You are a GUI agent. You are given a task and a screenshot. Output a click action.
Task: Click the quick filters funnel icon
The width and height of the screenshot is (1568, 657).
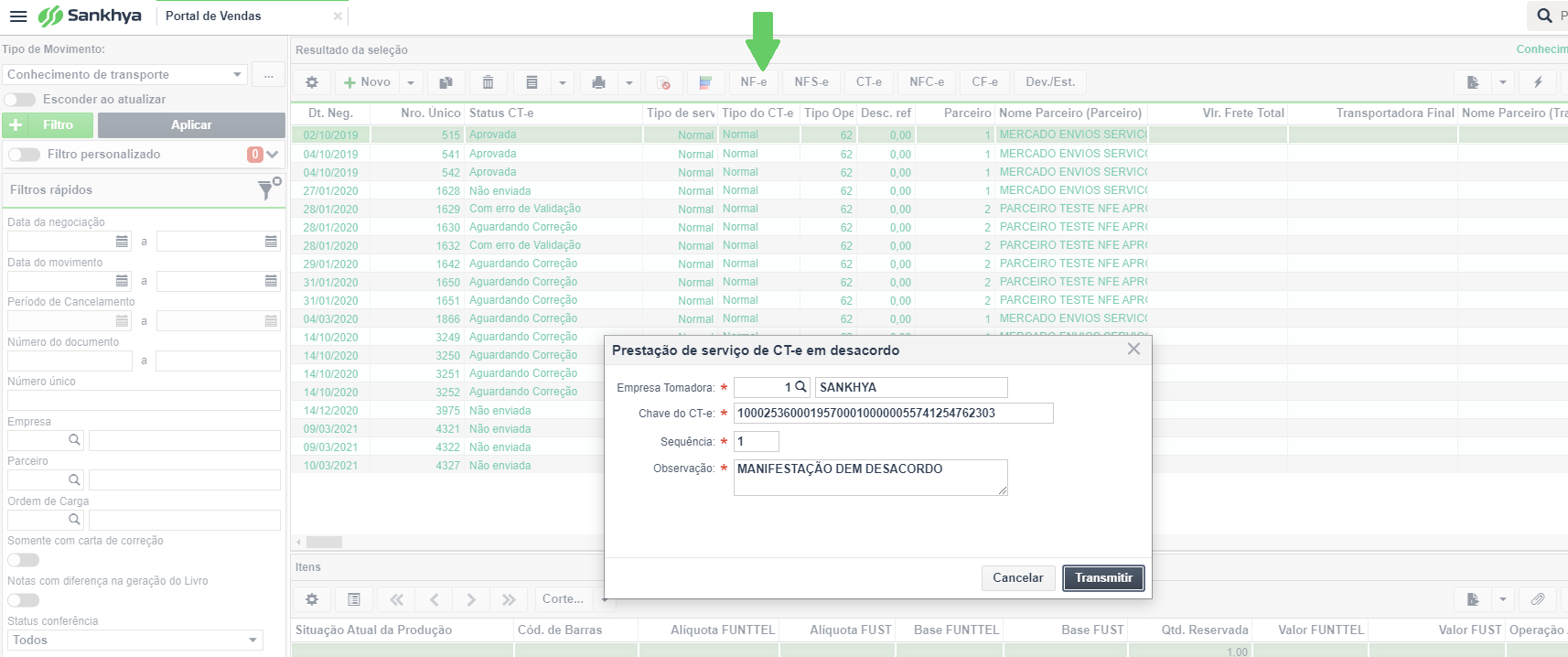268,188
